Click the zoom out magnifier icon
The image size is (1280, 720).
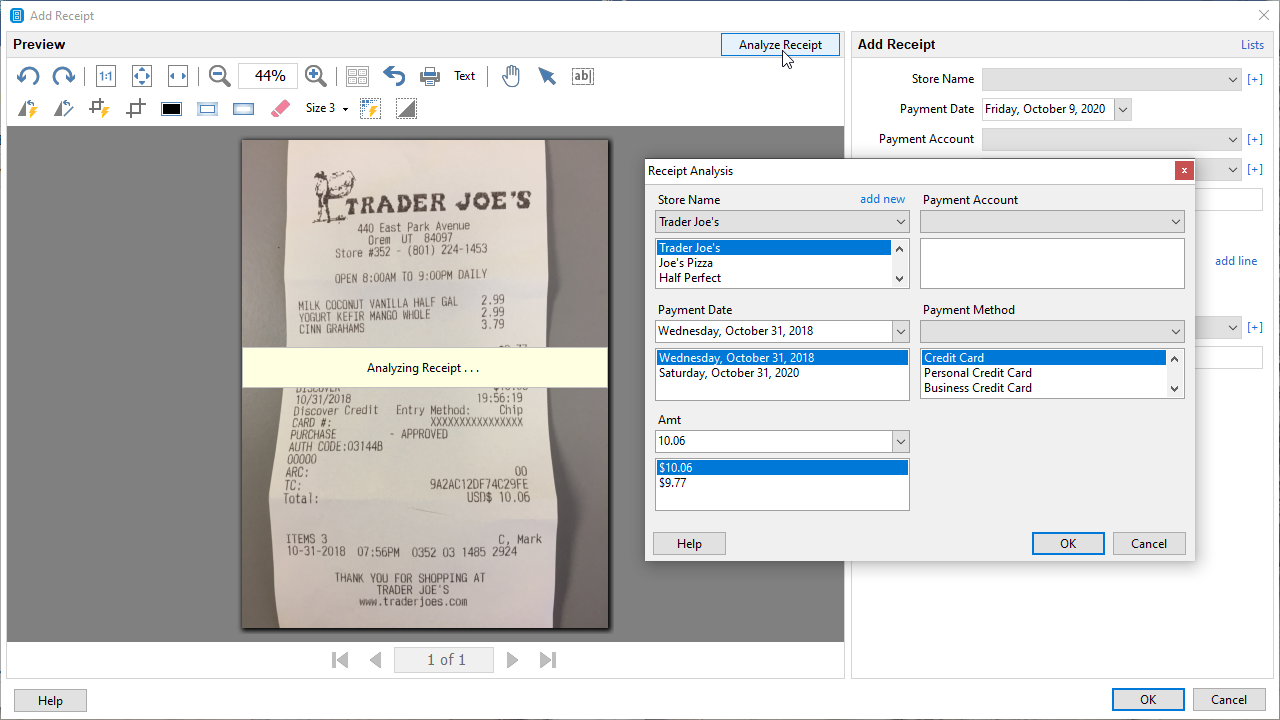point(219,76)
